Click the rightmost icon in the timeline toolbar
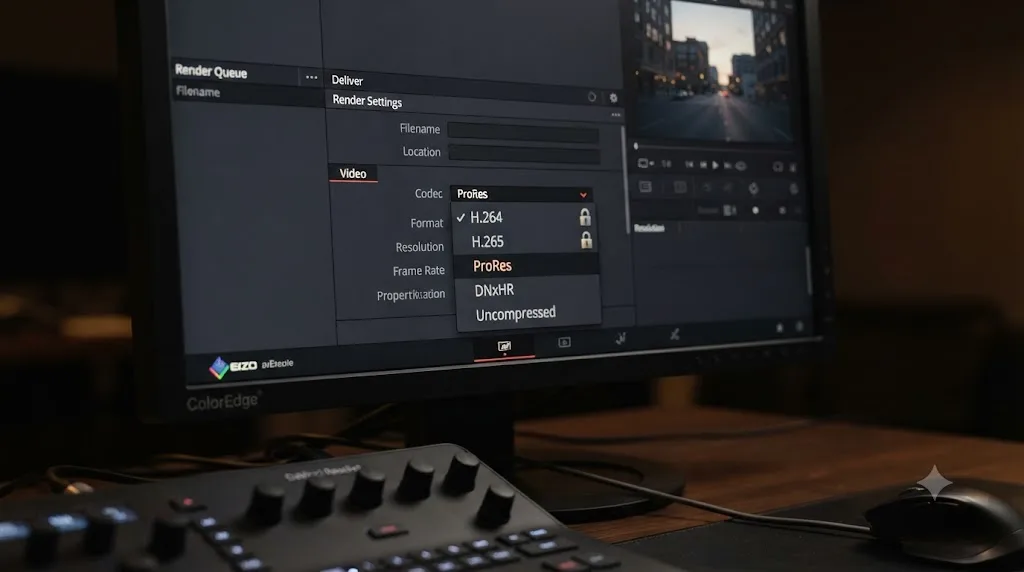Screen dimensions: 1024x572 pos(793,189)
